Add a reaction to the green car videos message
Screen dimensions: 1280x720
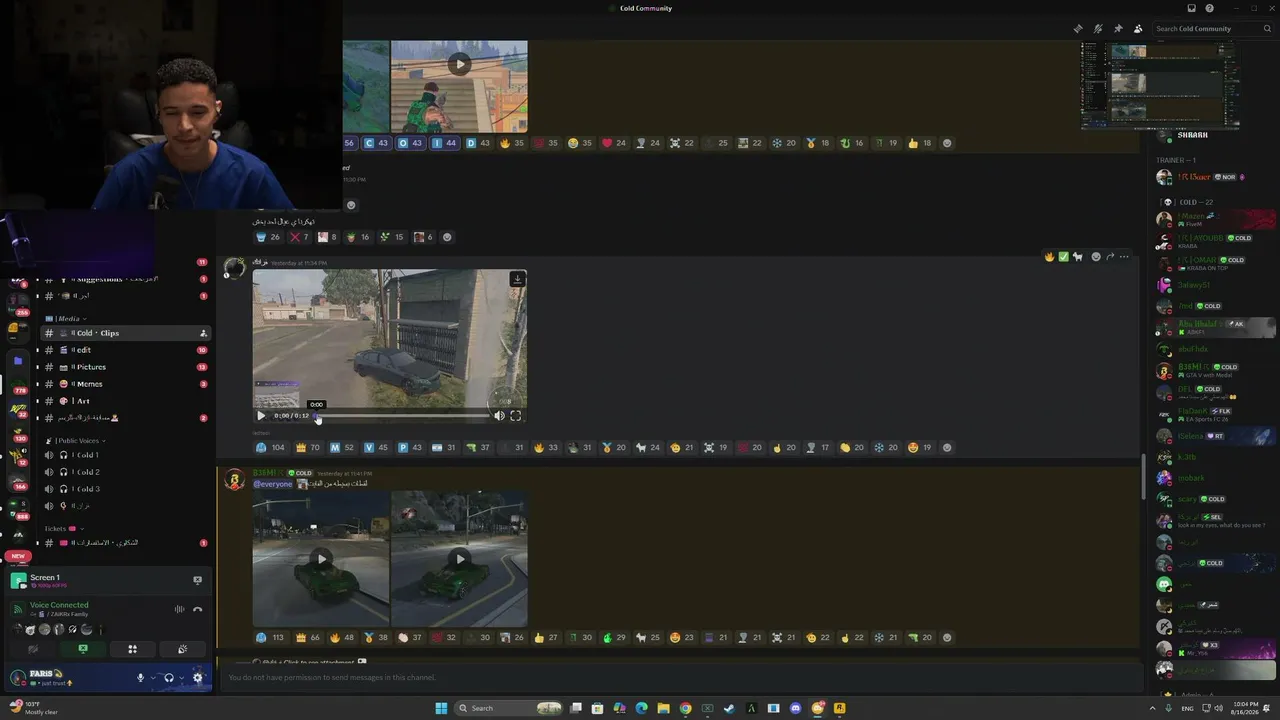947,638
